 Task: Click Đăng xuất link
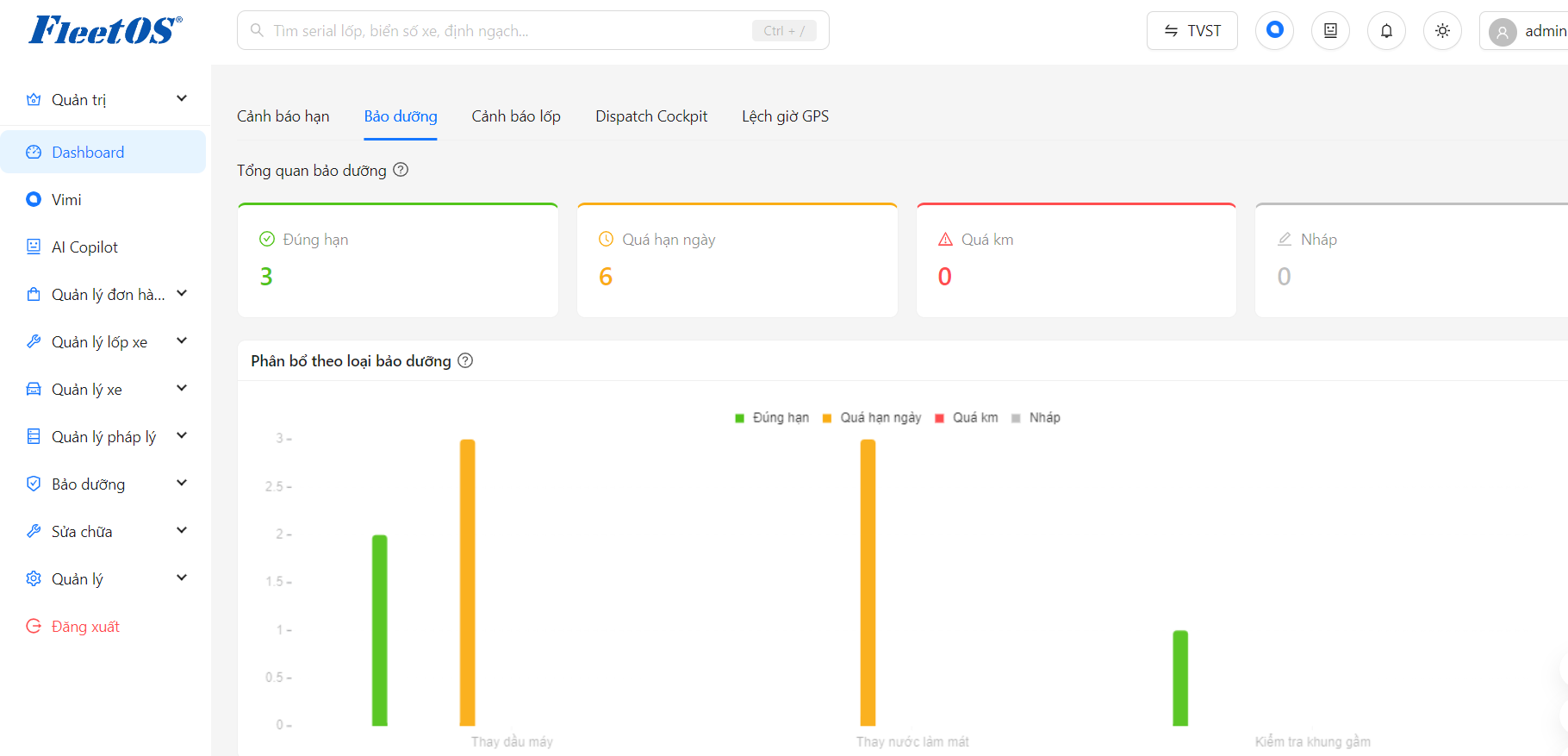click(85, 627)
